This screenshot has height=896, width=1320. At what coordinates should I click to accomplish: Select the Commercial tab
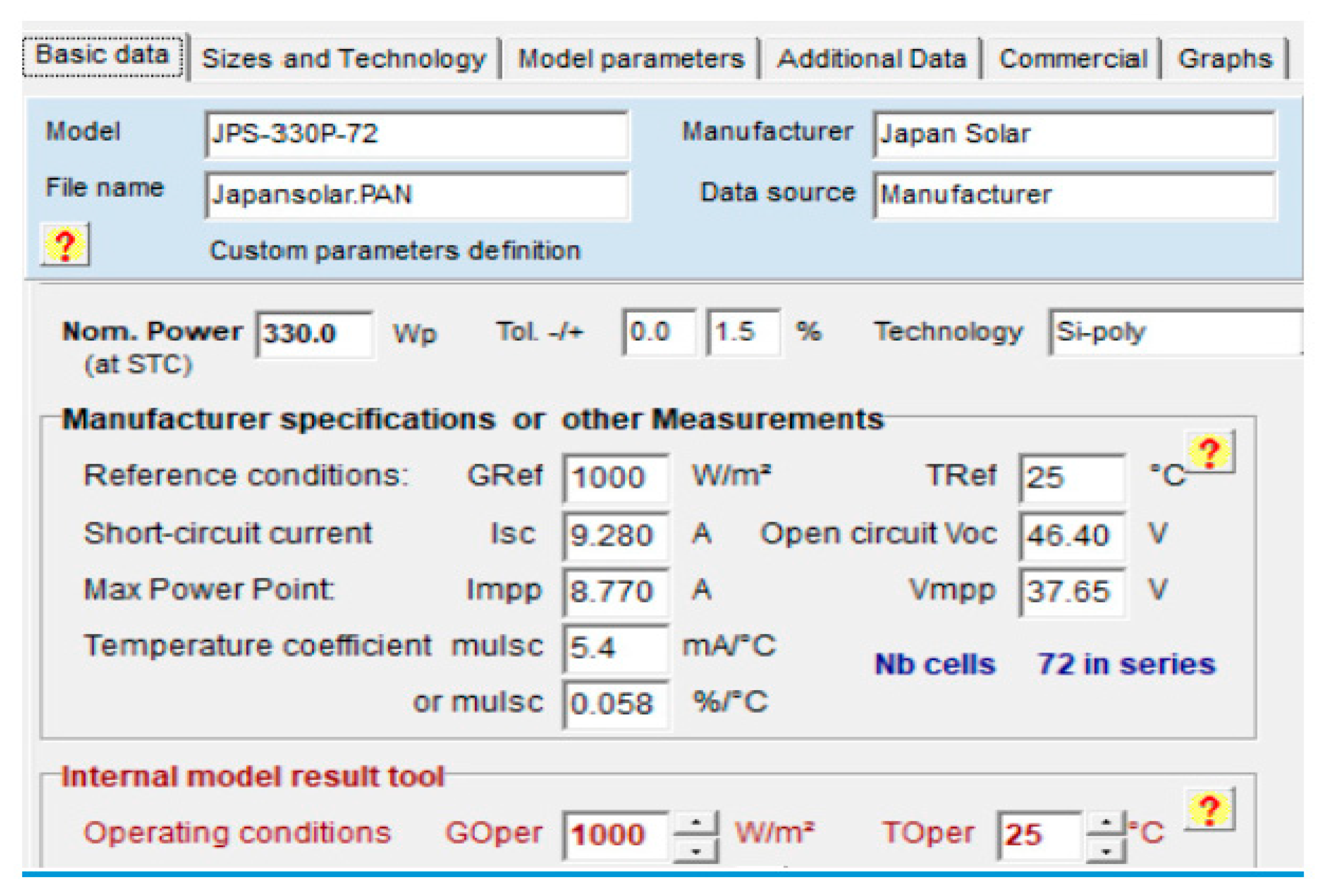(1072, 59)
